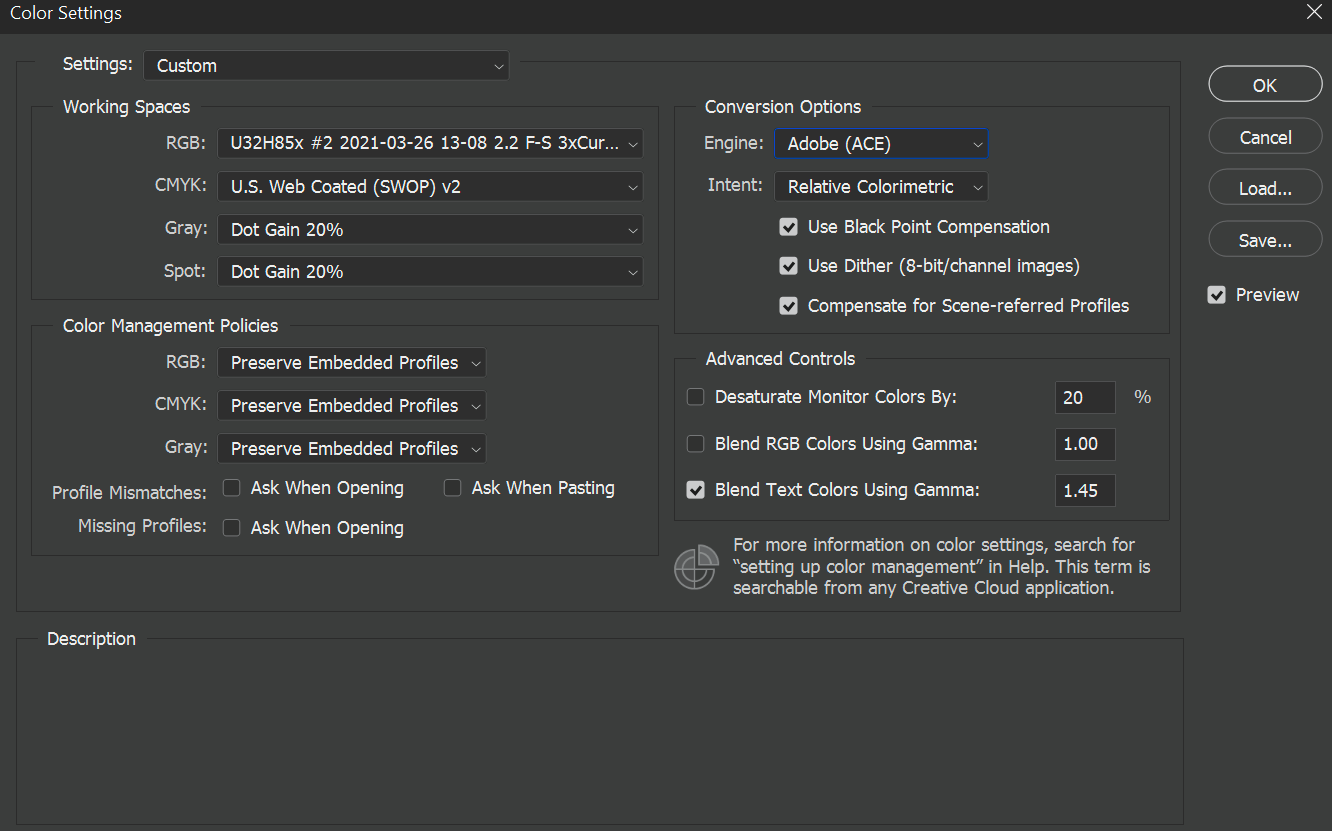Disable Compensate for Scene-referred Profiles

click(x=788, y=306)
